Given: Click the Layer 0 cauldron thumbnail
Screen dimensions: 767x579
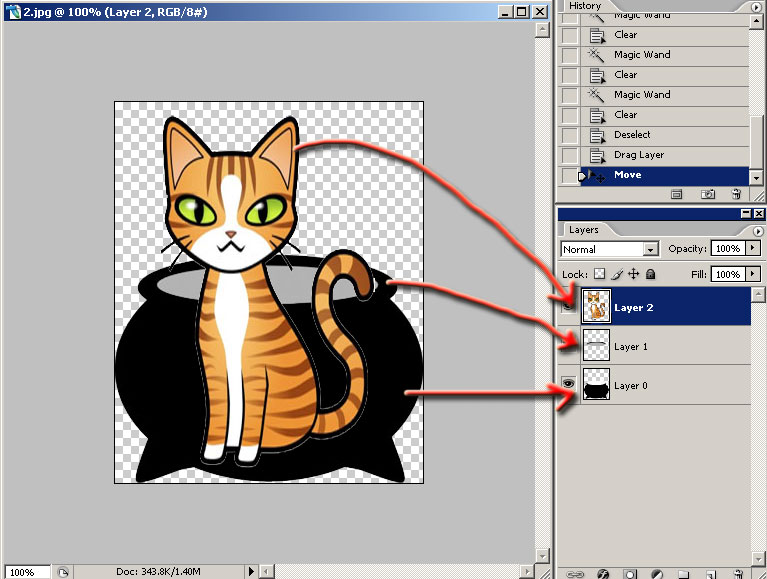Looking at the screenshot, I should [596, 384].
